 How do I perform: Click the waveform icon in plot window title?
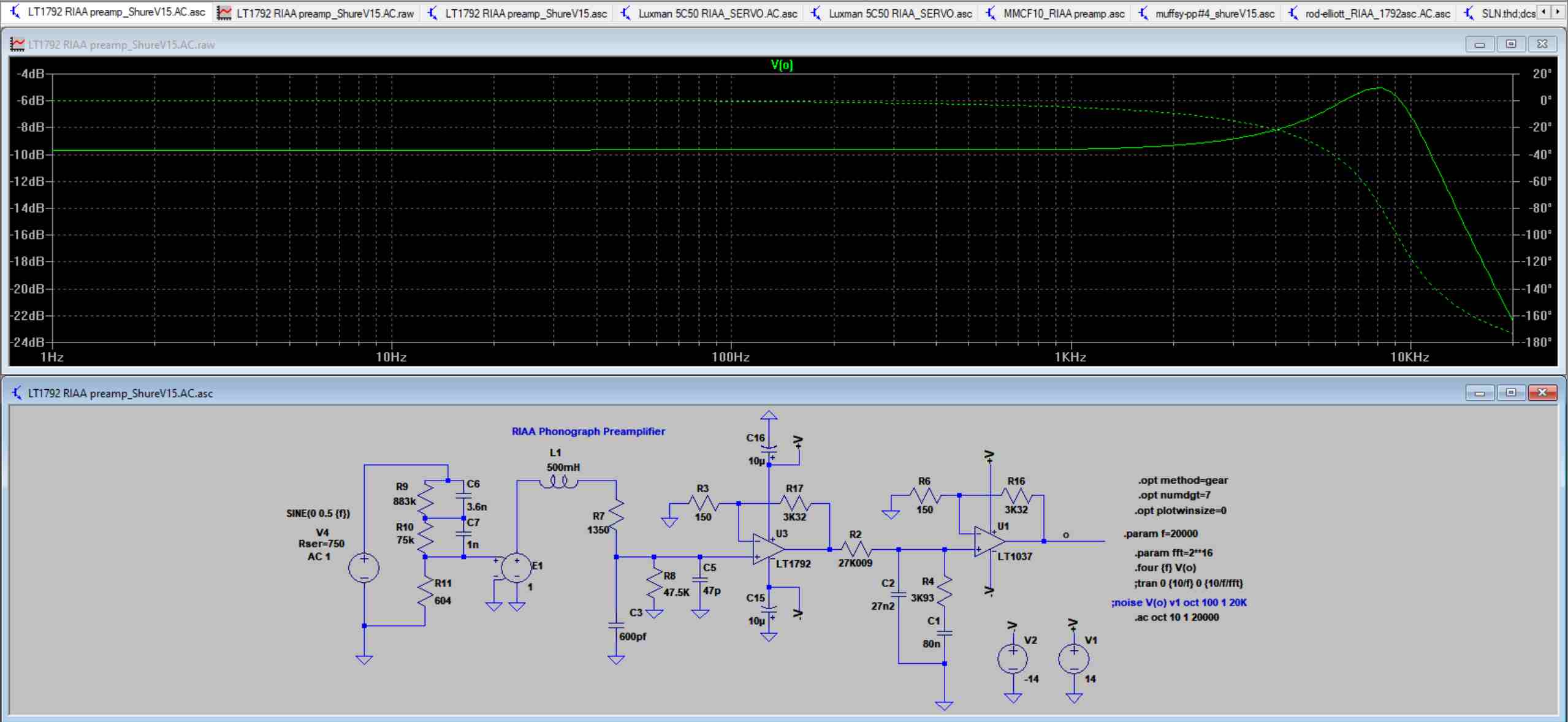[x=17, y=44]
